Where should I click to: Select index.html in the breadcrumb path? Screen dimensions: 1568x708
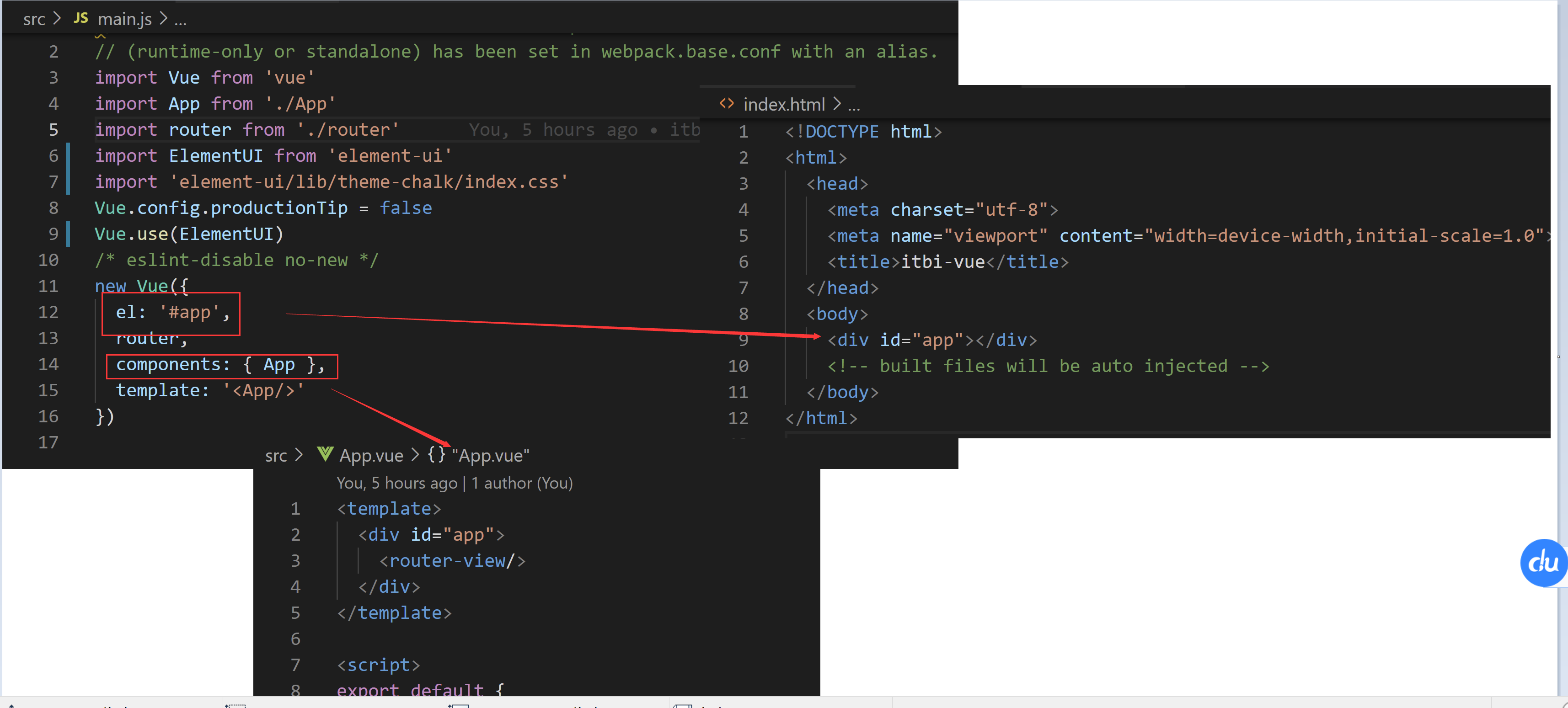(784, 104)
